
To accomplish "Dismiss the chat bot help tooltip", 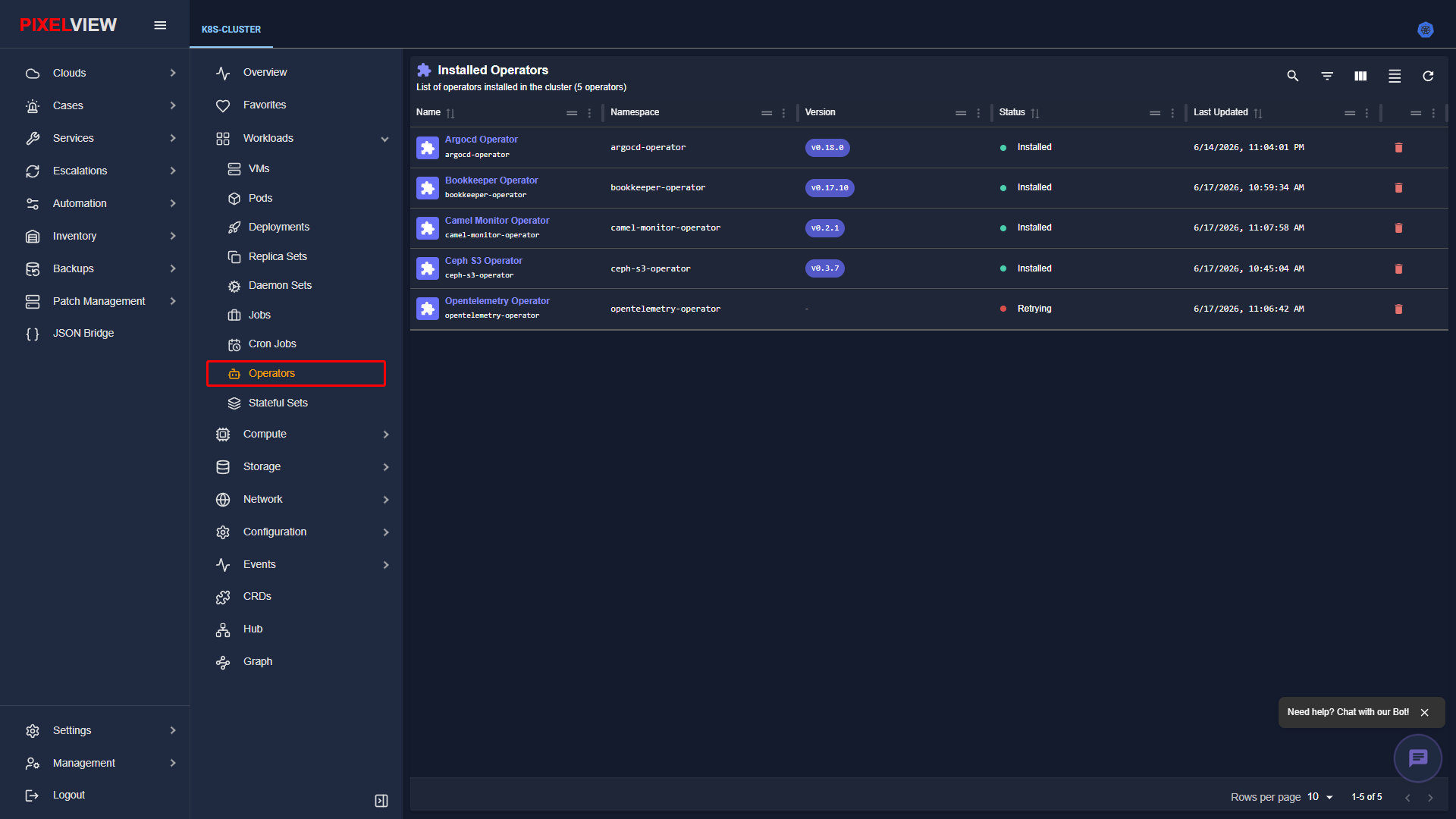I will (1425, 713).
